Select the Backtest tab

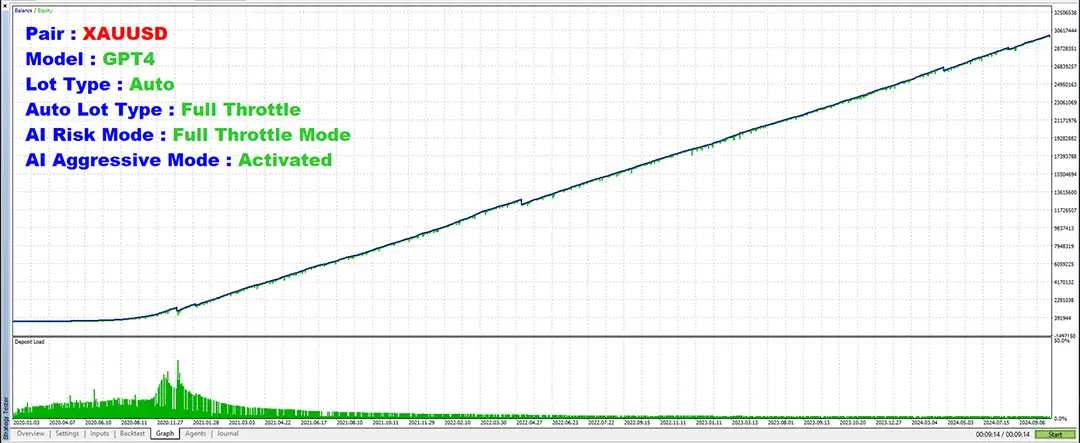(133, 434)
